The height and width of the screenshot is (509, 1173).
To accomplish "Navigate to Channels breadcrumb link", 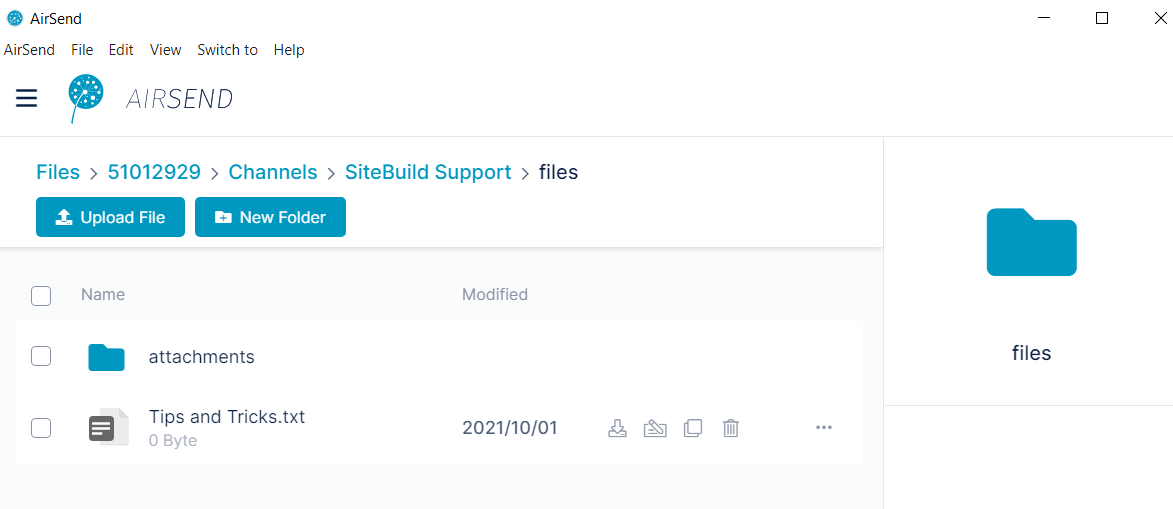I will (x=272, y=172).
